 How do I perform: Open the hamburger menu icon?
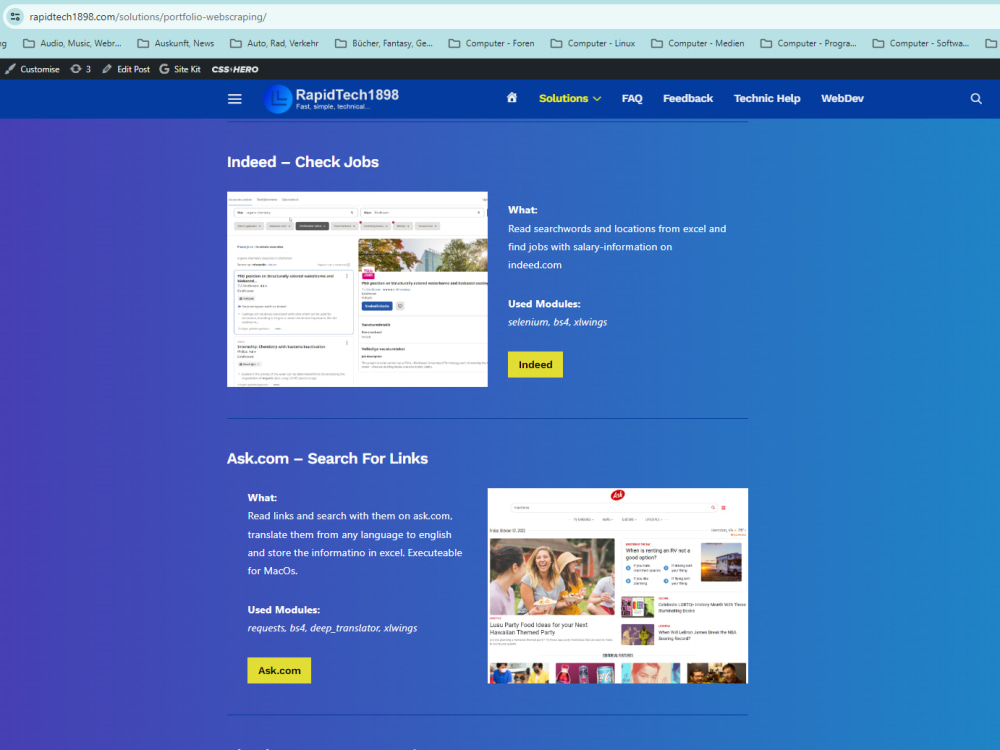click(235, 99)
